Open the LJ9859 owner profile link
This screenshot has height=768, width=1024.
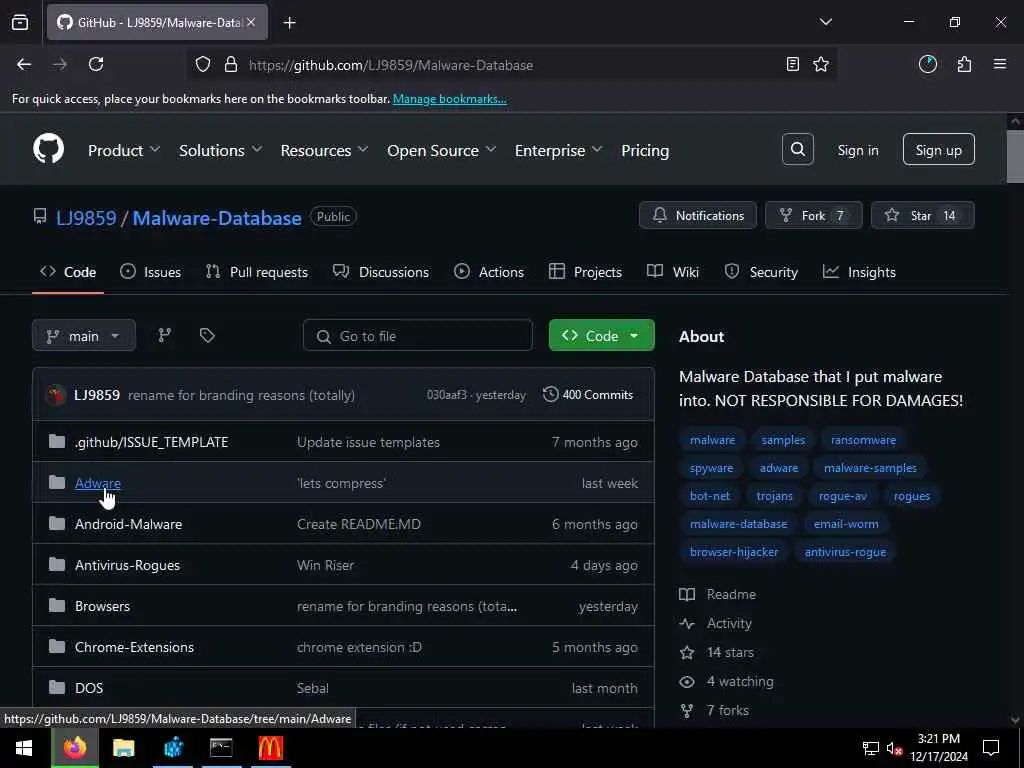(86, 217)
